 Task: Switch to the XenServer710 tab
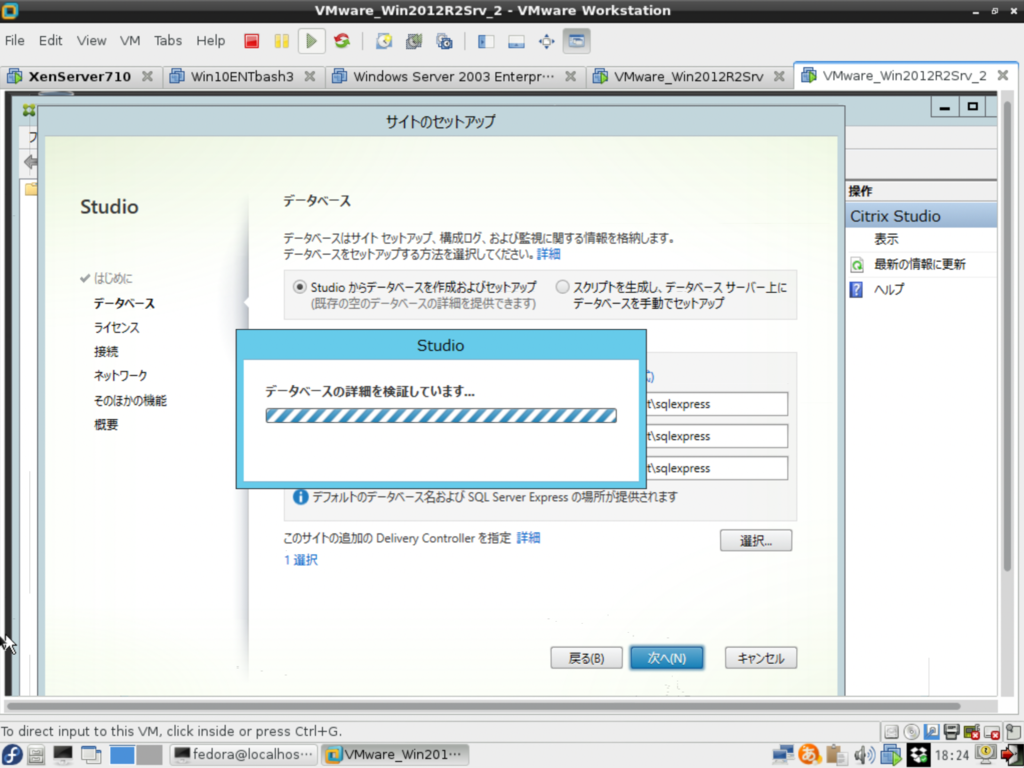coord(80,76)
